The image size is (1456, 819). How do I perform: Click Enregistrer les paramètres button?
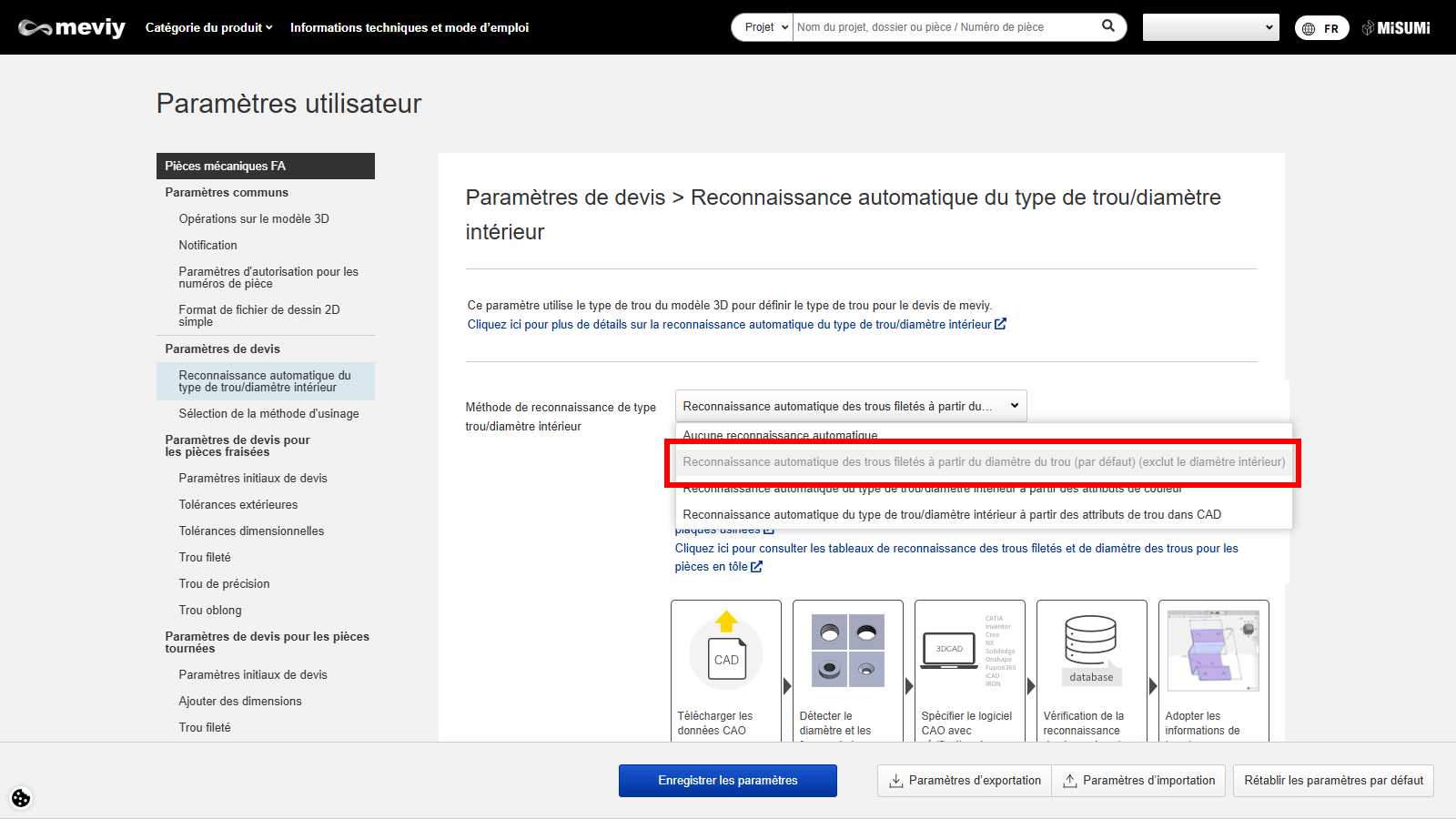pyautogui.click(x=727, y=781)
